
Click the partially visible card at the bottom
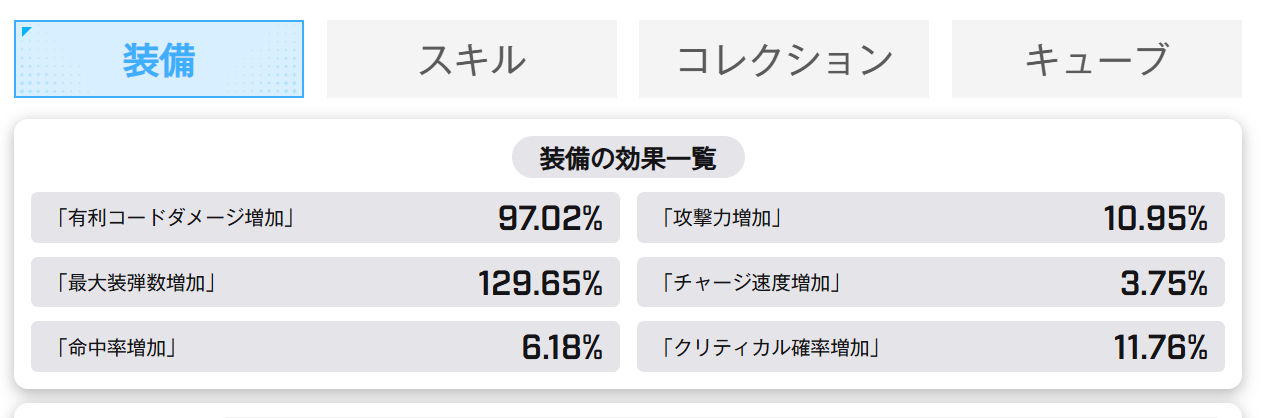628,411
